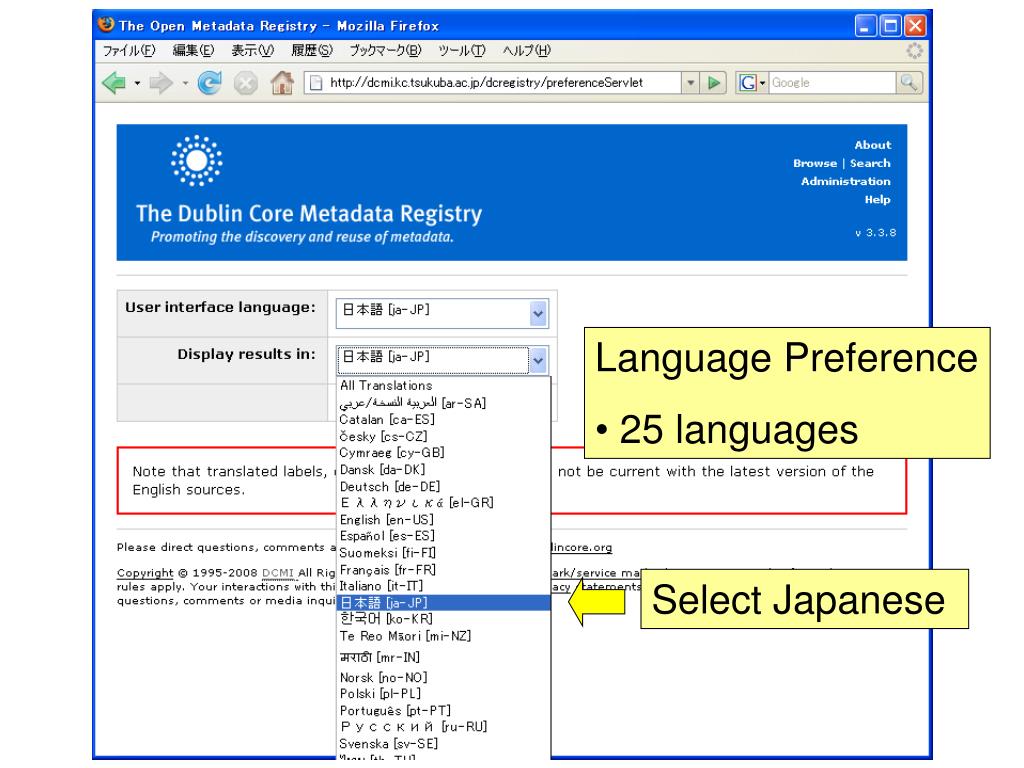Select Polski [pl-PL] option

(443, 694)
